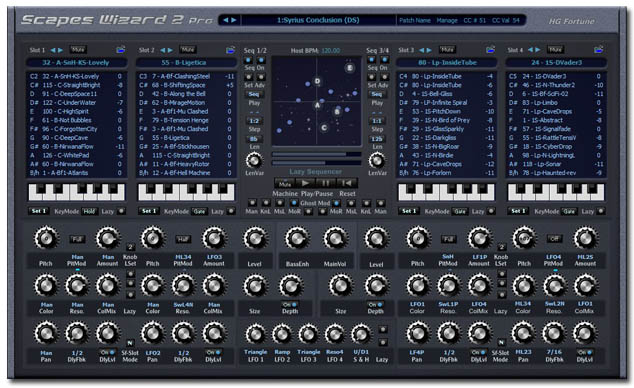Image resolution: width=634 pixels, height=388 pixels.
Task: Open the SwL4N source selector above Reso.
Action: pos(183,304)
